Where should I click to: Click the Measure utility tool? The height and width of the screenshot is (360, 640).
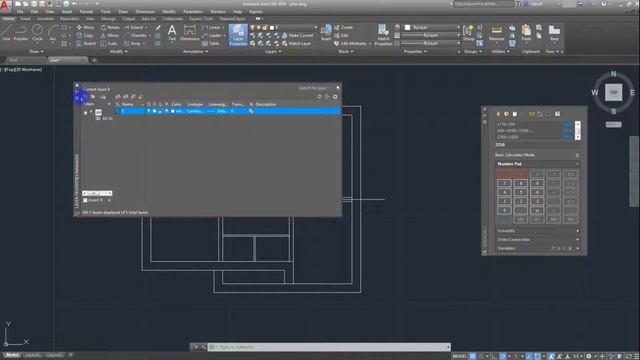(x=496, y=33)
